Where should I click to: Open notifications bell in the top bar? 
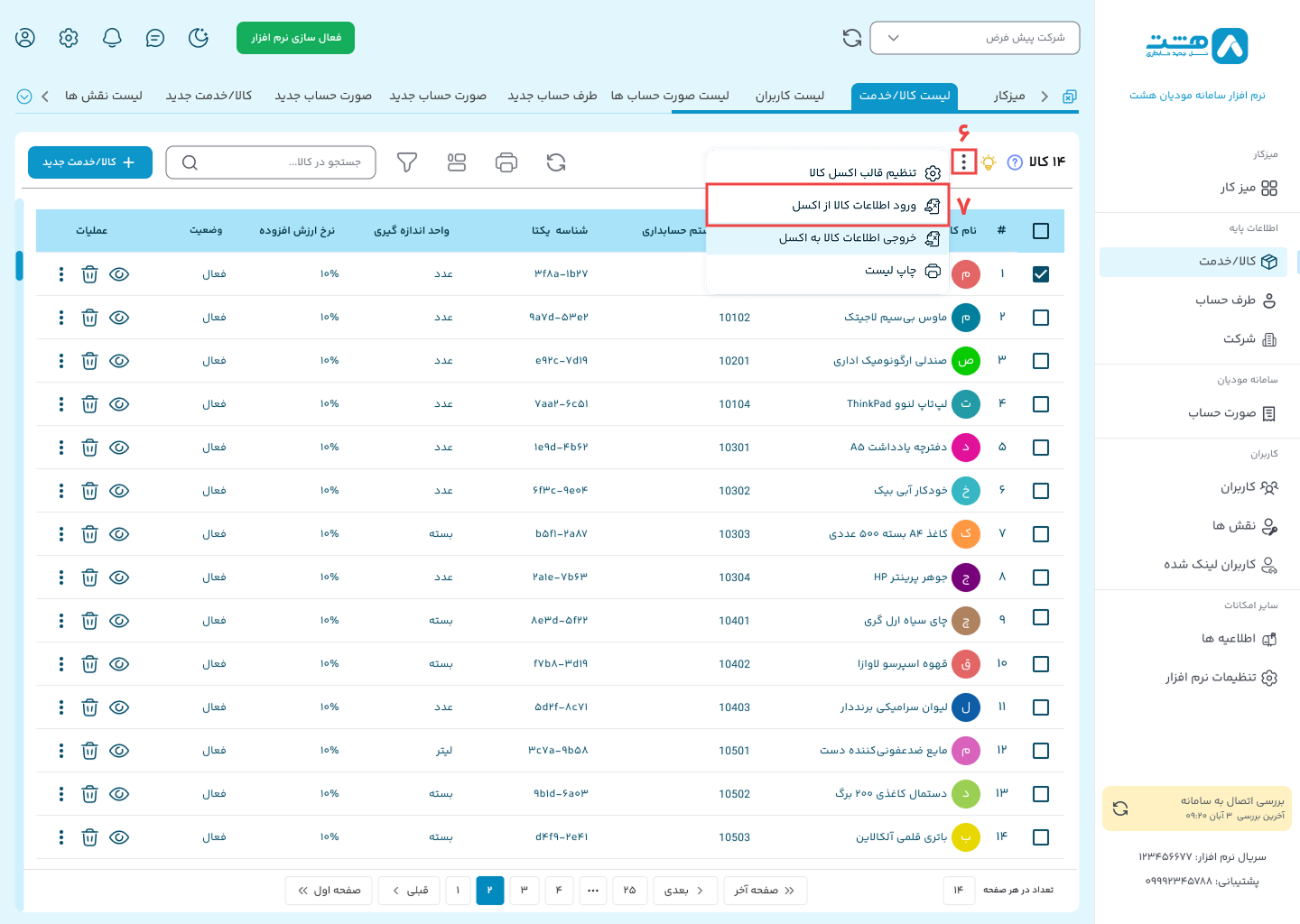pos(112,38)
